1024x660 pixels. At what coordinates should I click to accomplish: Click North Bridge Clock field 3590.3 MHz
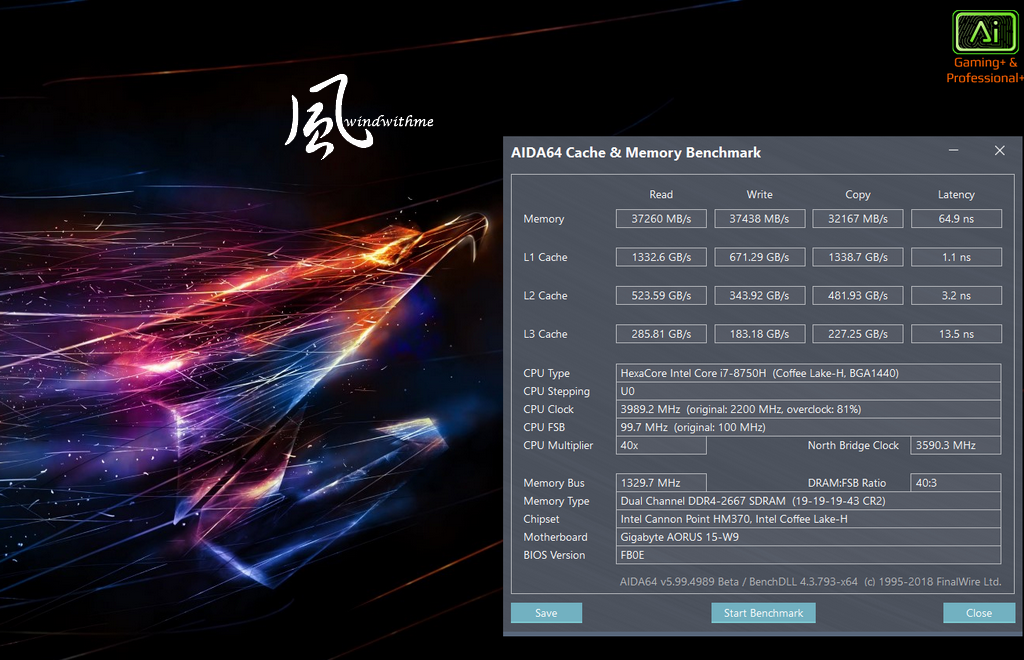coord(955,445)
